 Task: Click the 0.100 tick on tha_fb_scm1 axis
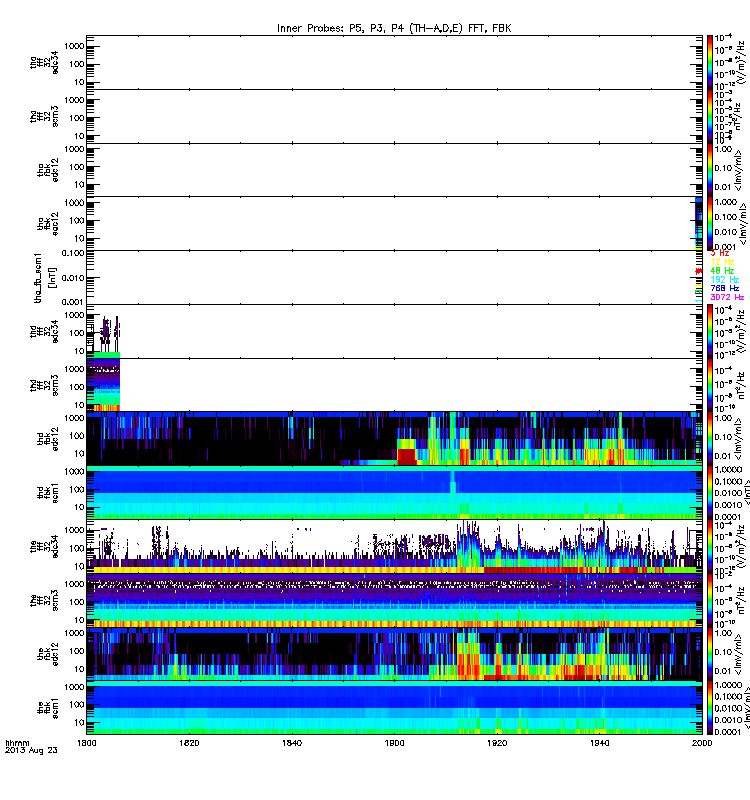[73, 254]
